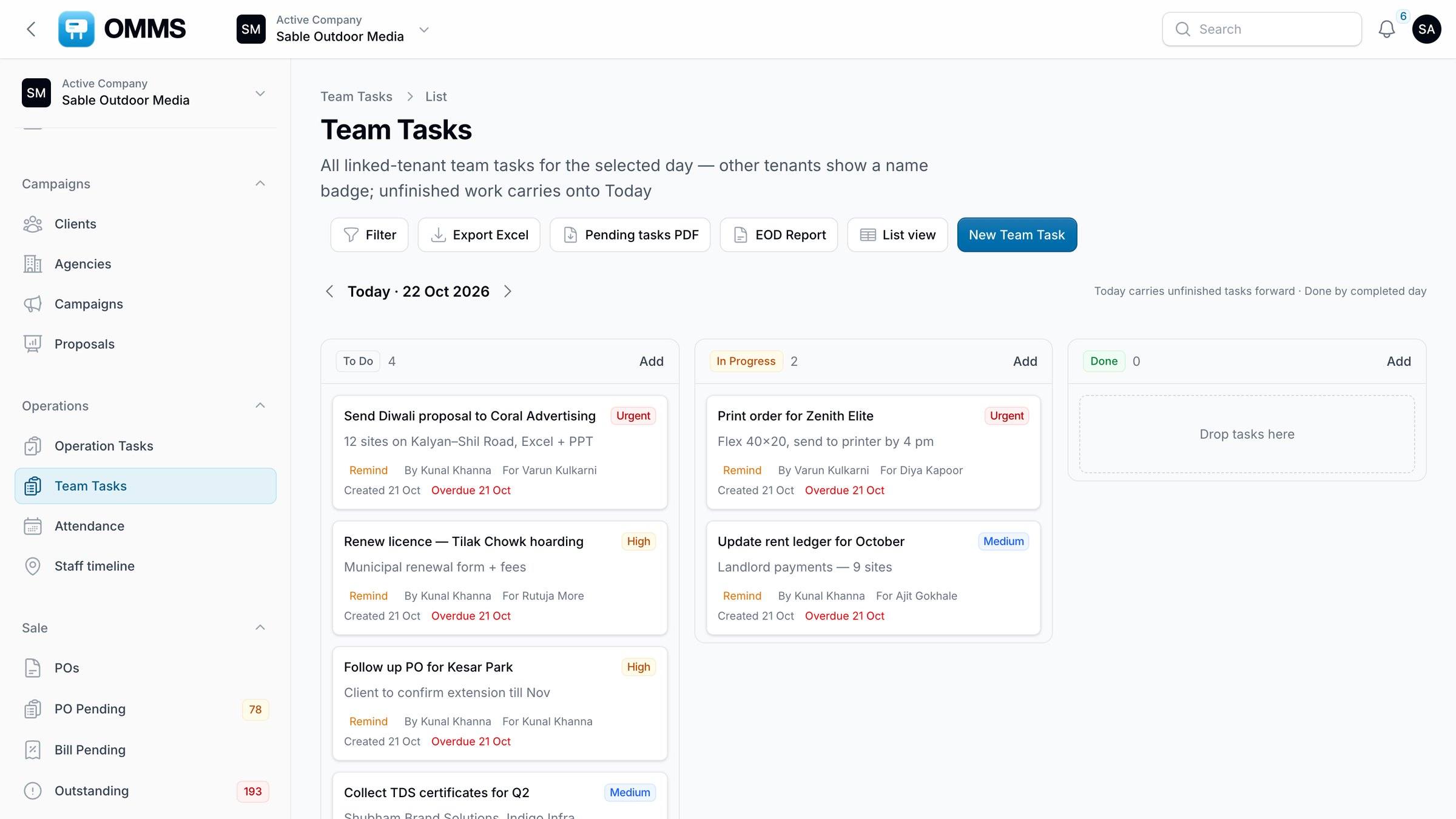
Task: Open Update rent ledger for October card
Action: coord(874,578)
